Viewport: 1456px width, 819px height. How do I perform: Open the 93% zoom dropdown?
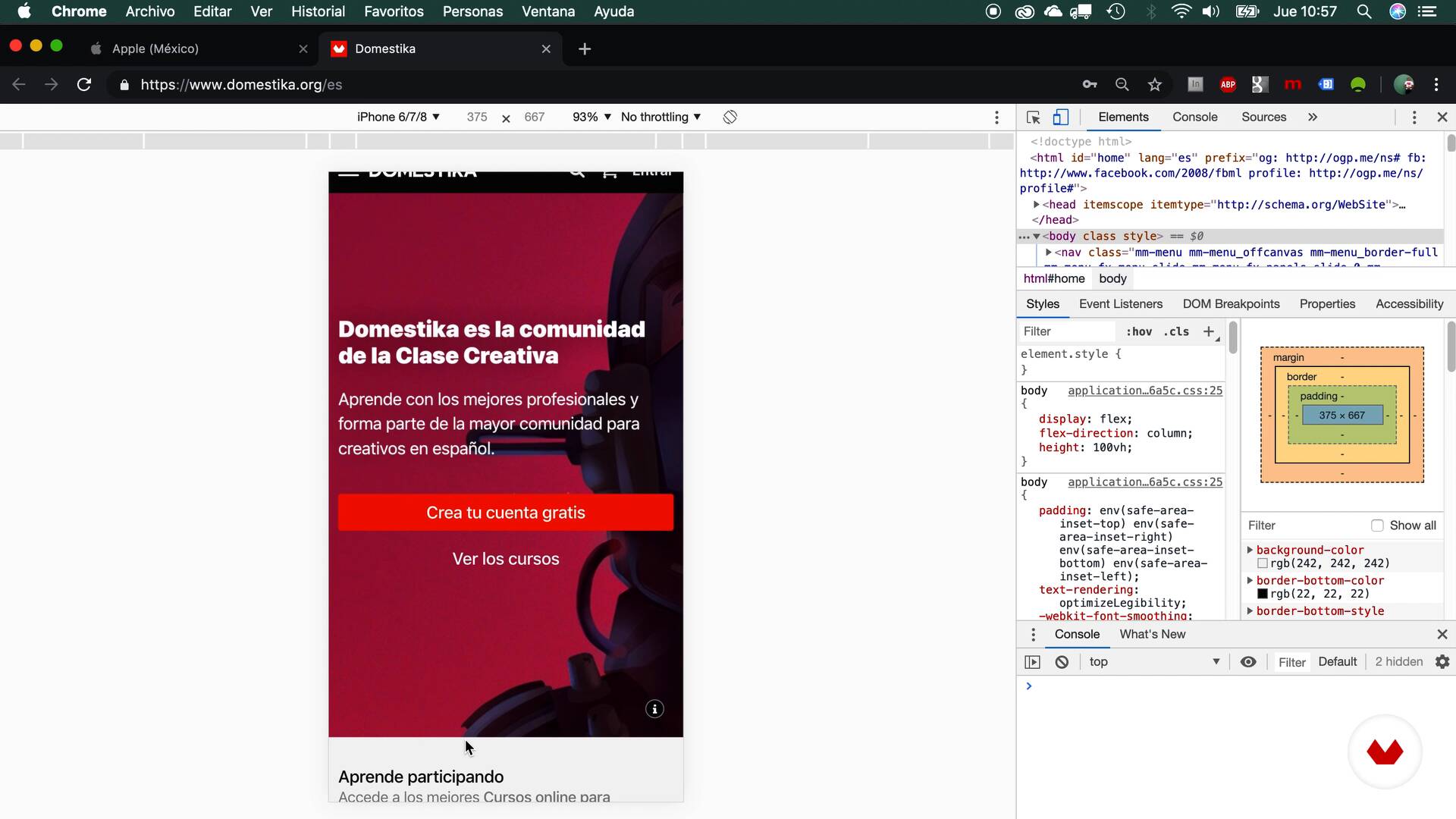click(591, 117)
